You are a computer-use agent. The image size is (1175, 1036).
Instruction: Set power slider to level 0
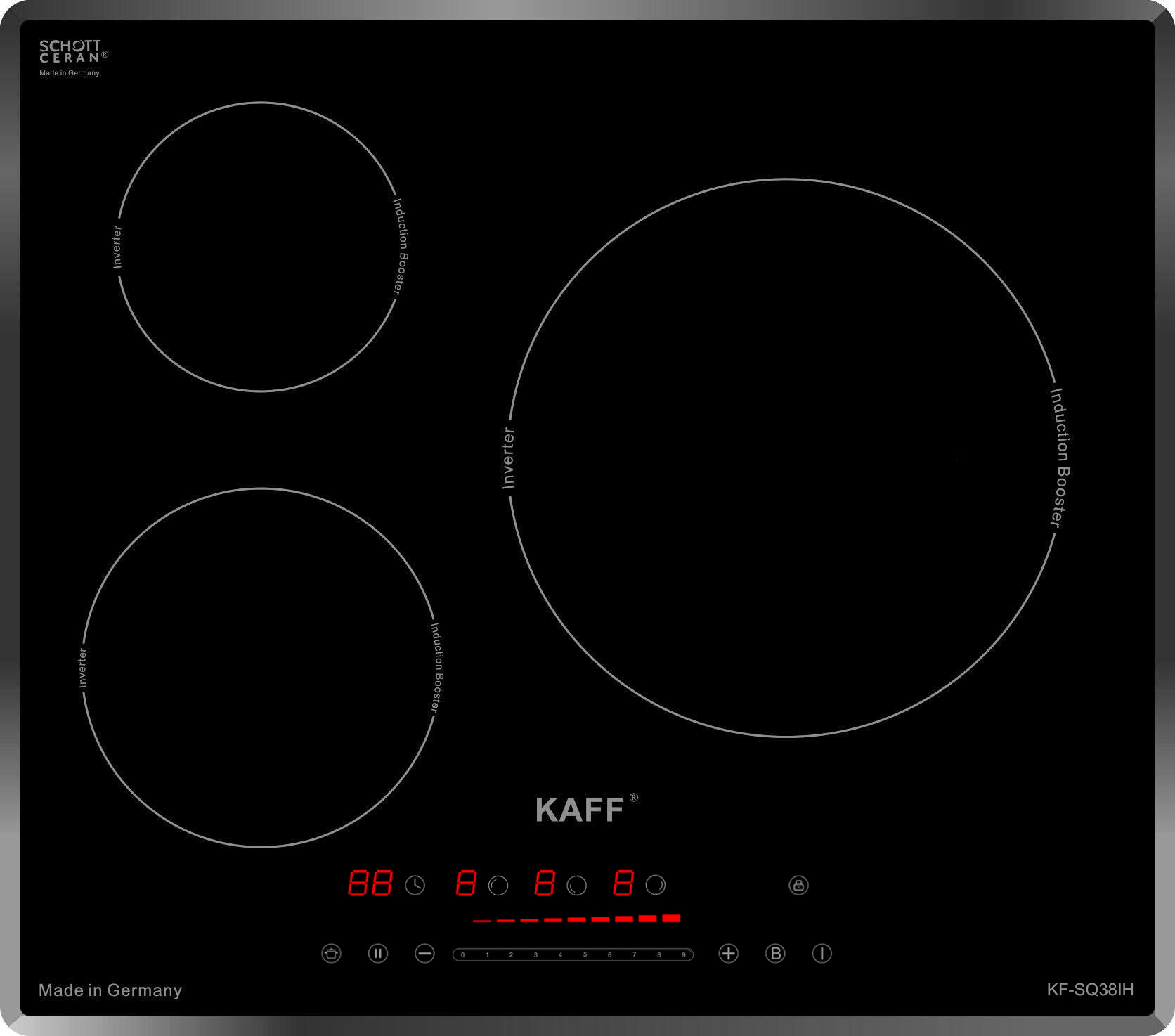point(462,954)
